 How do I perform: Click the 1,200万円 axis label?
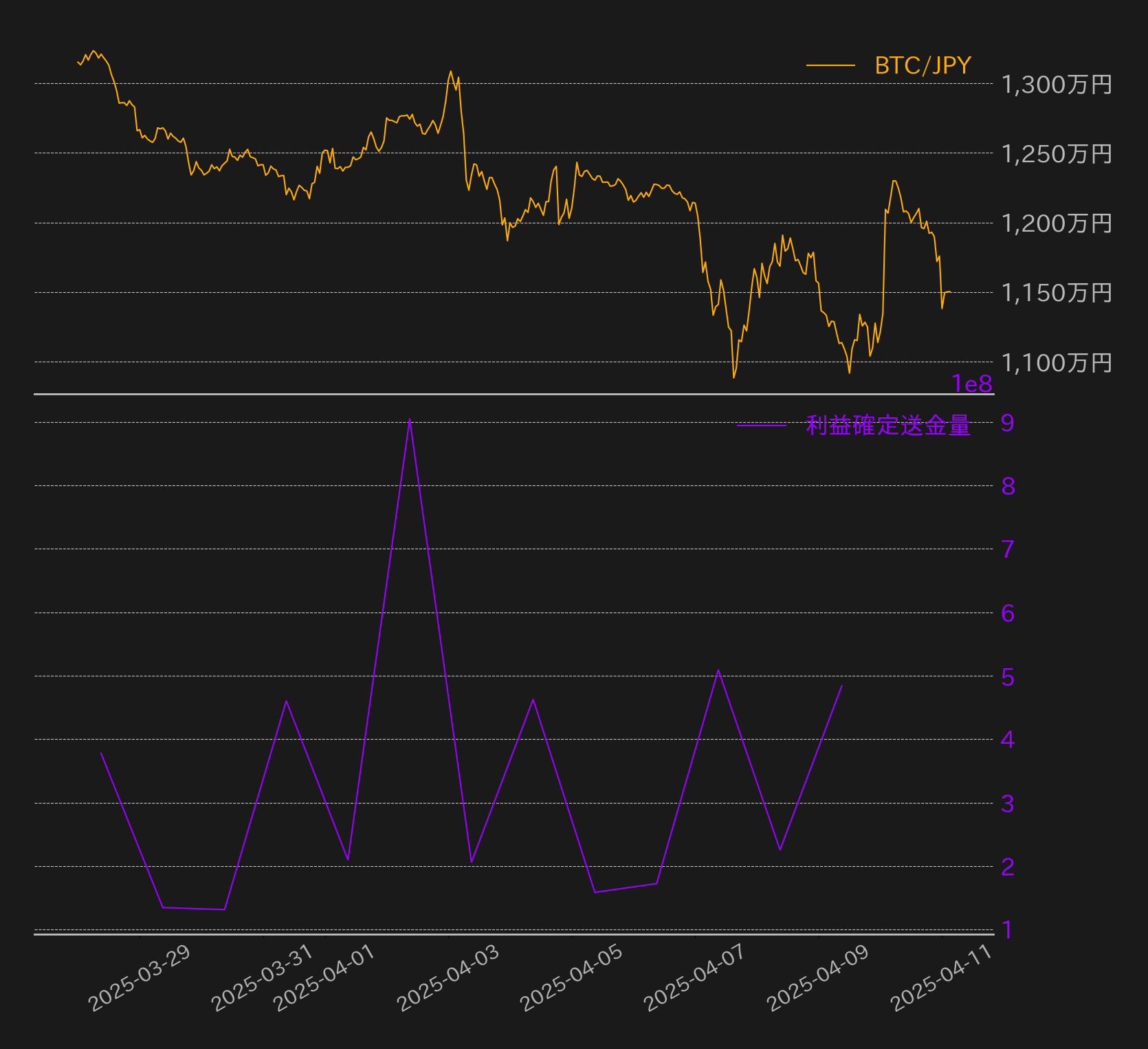click(1057, 223)
